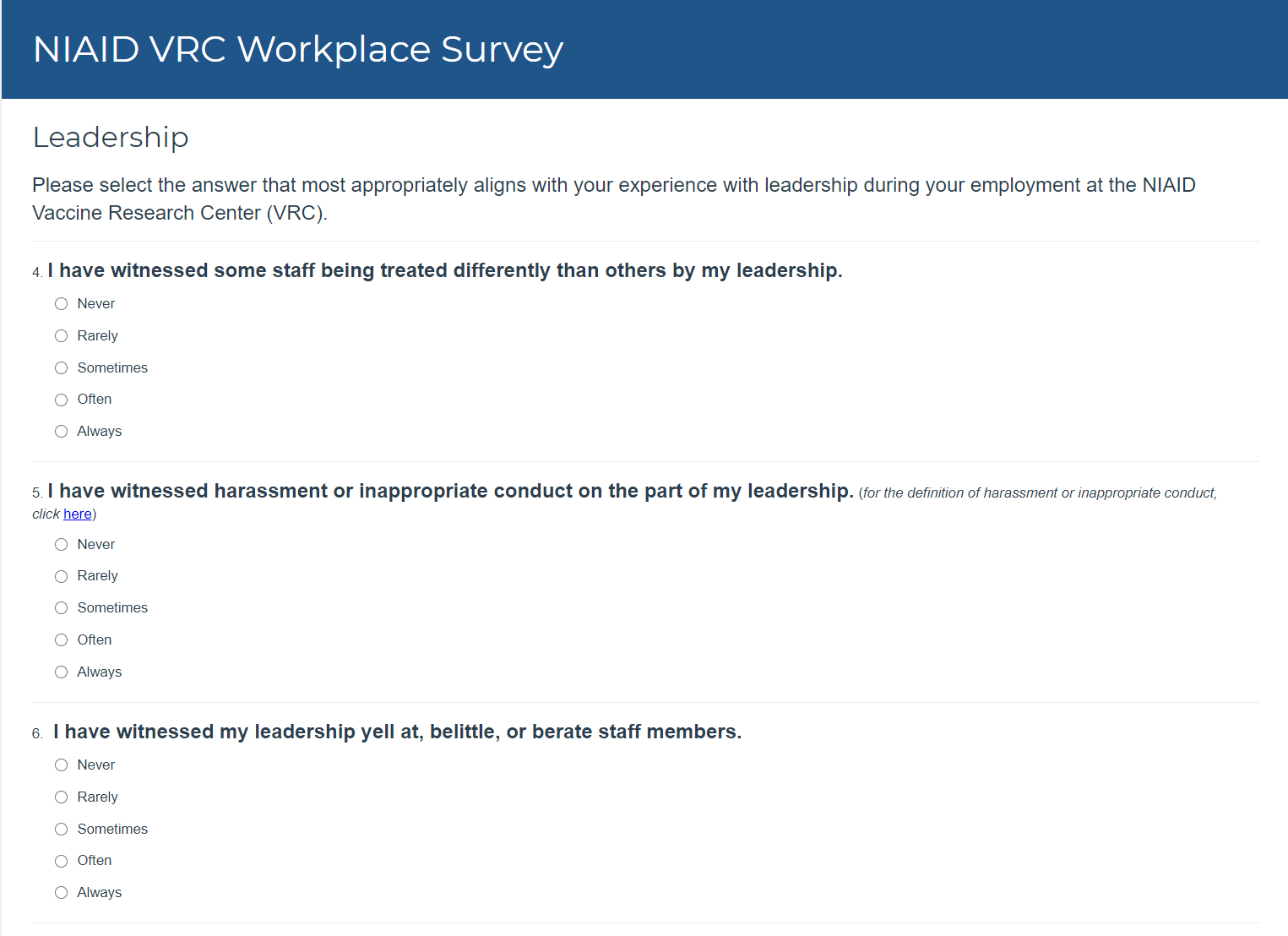Screen dimensions: 1288x936
Task: Select Never for differential treatment question 4
Action: (x=62, y=304)
